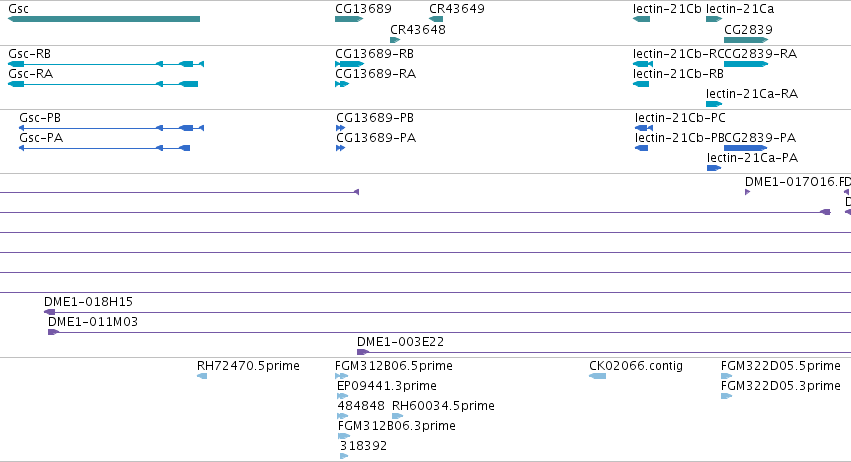
Task: Select the Gsc-RB transcript
Action: [106, 64]
